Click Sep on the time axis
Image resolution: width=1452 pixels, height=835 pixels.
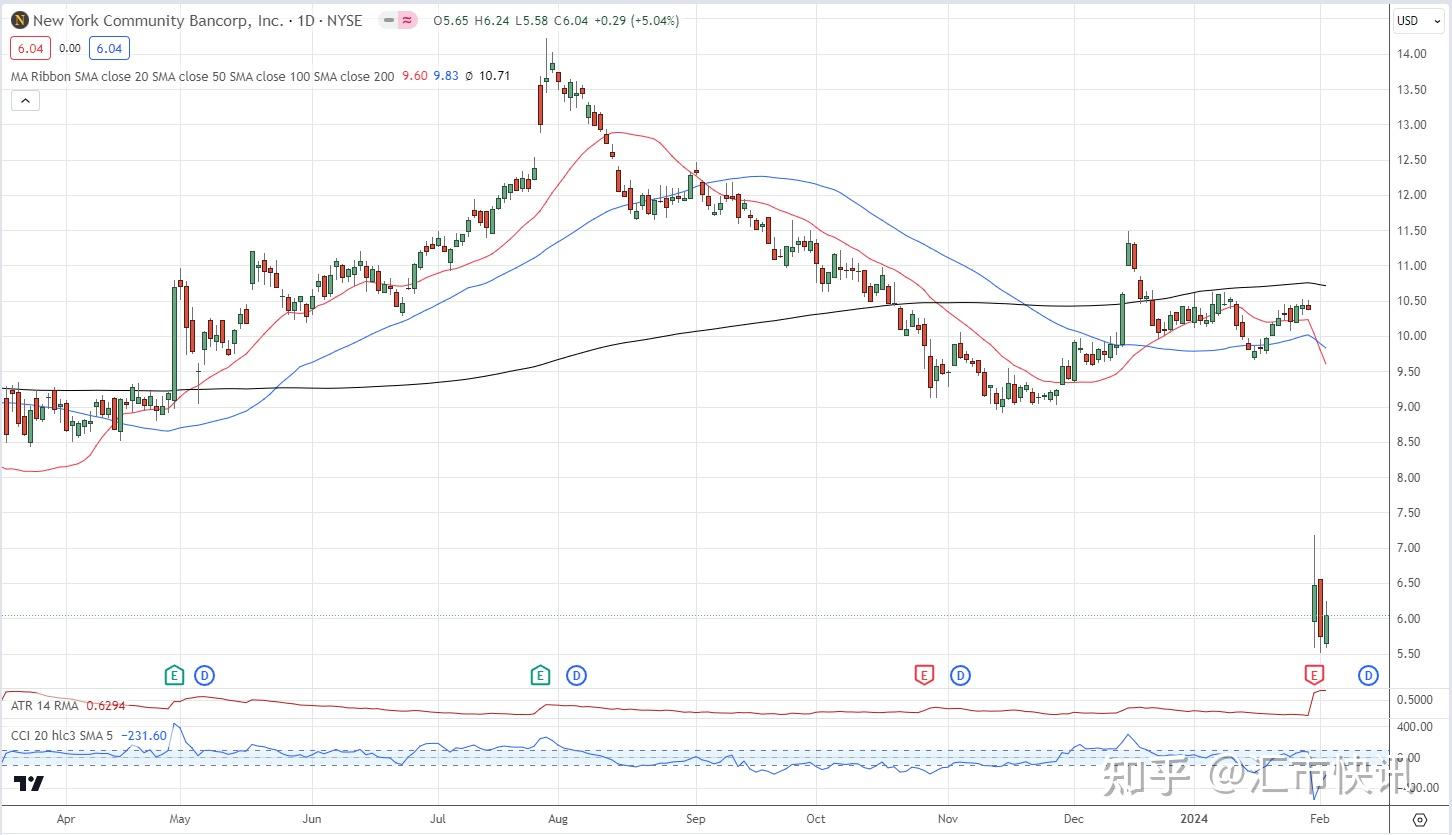click(x=695, y=818)
